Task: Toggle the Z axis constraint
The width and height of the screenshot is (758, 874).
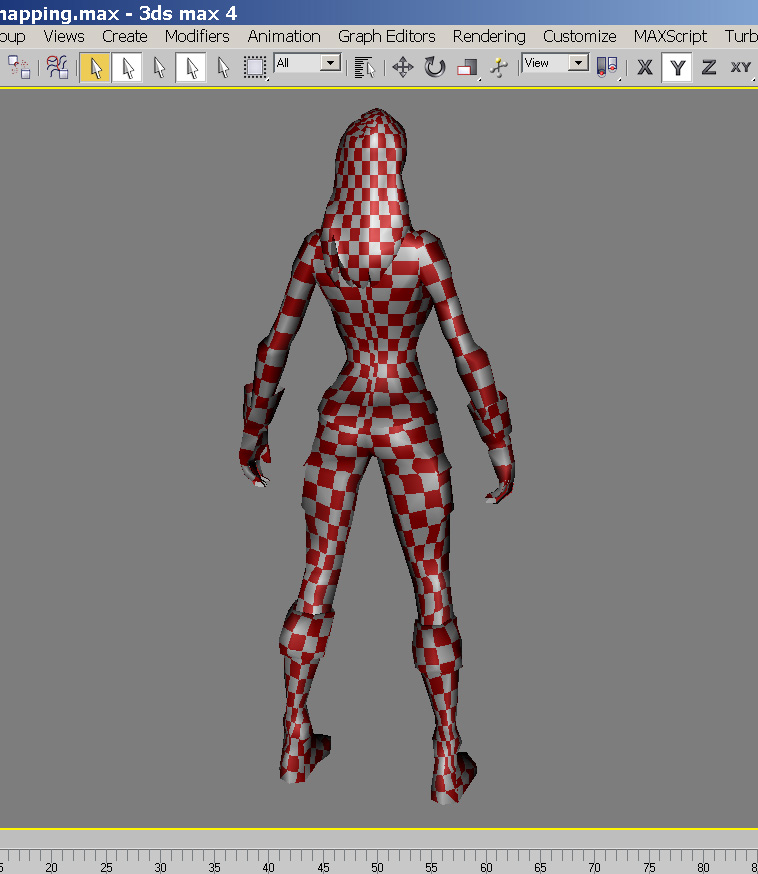Action: pyautogui.click(x=709, y=67)
